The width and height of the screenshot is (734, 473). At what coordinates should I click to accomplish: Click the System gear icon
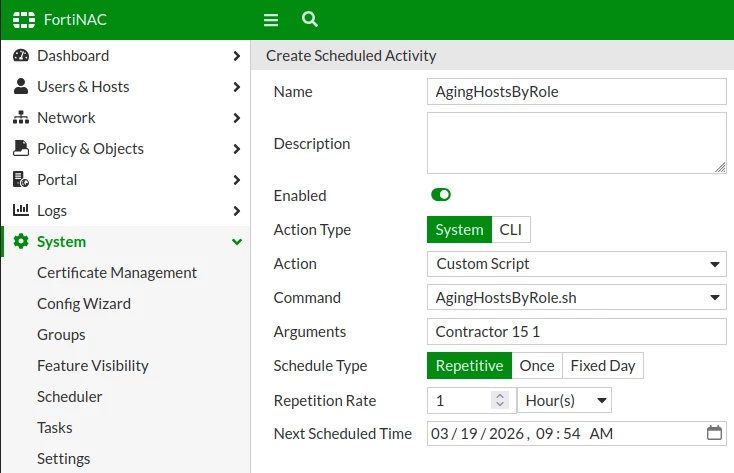click(x=21, y=241)
